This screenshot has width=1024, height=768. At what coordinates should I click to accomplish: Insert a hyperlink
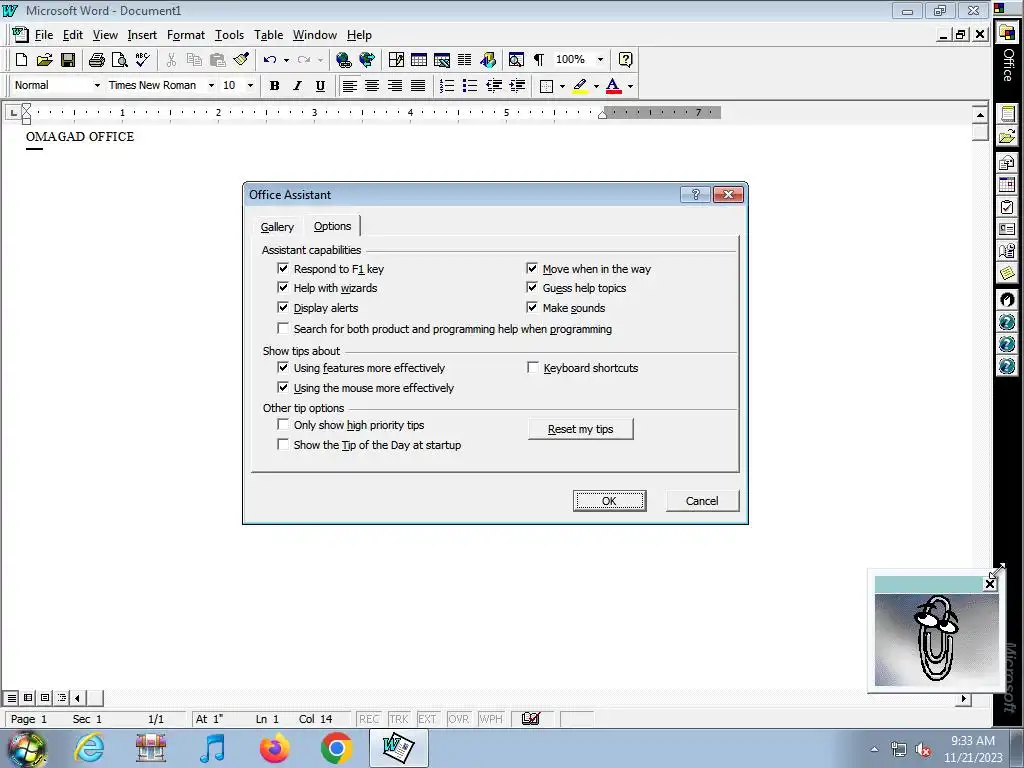(x=344, y=60)
